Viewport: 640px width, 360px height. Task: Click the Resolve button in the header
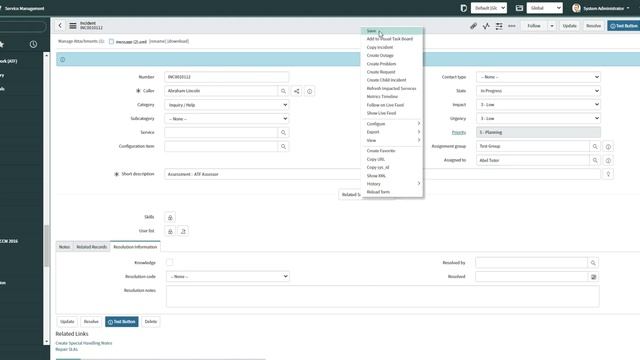[593, 26]
